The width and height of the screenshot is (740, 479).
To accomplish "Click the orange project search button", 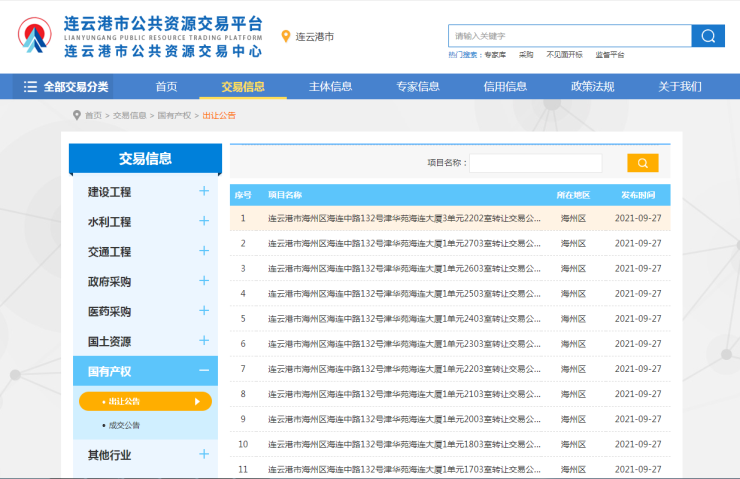I will 642,163.
